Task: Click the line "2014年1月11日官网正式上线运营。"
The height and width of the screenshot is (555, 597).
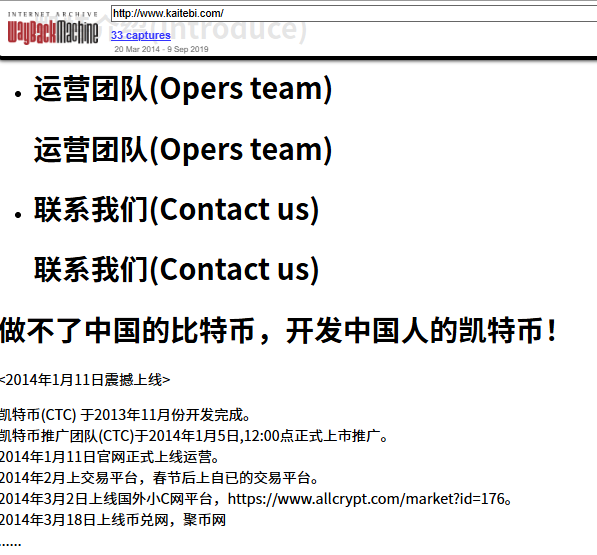Action: tap(110, 457)
